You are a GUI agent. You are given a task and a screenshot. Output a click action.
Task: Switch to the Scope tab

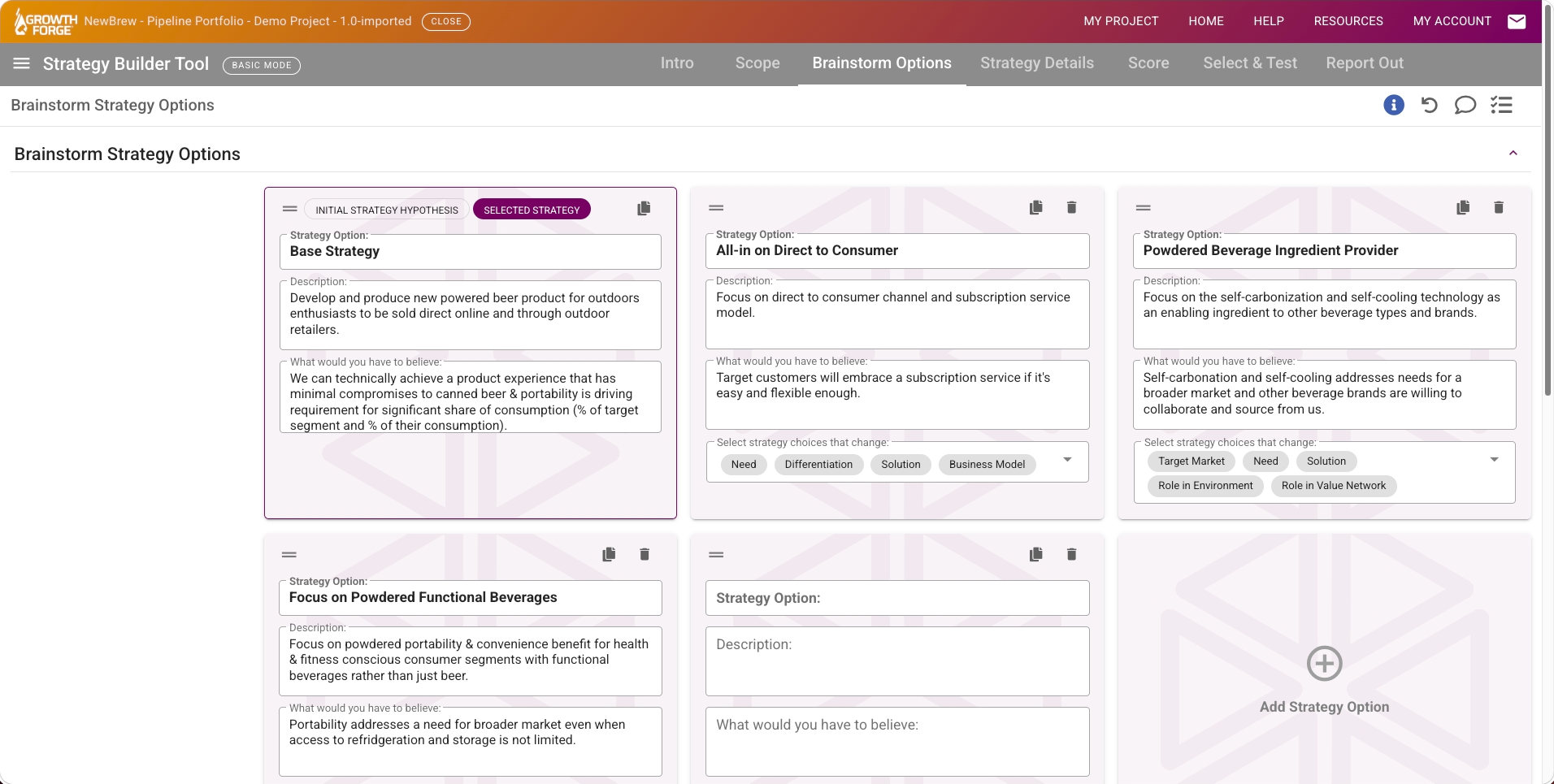757,63
